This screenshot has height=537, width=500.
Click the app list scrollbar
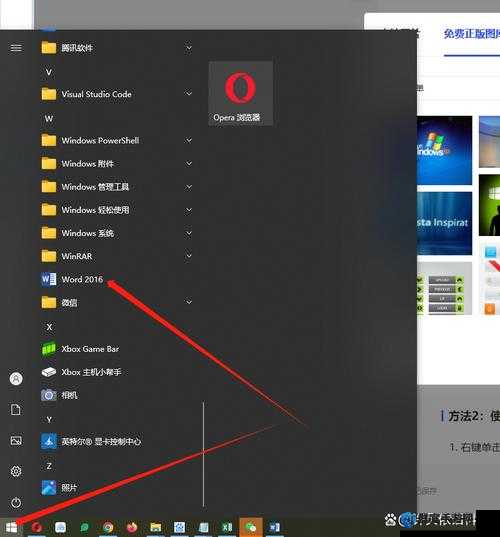203,454
